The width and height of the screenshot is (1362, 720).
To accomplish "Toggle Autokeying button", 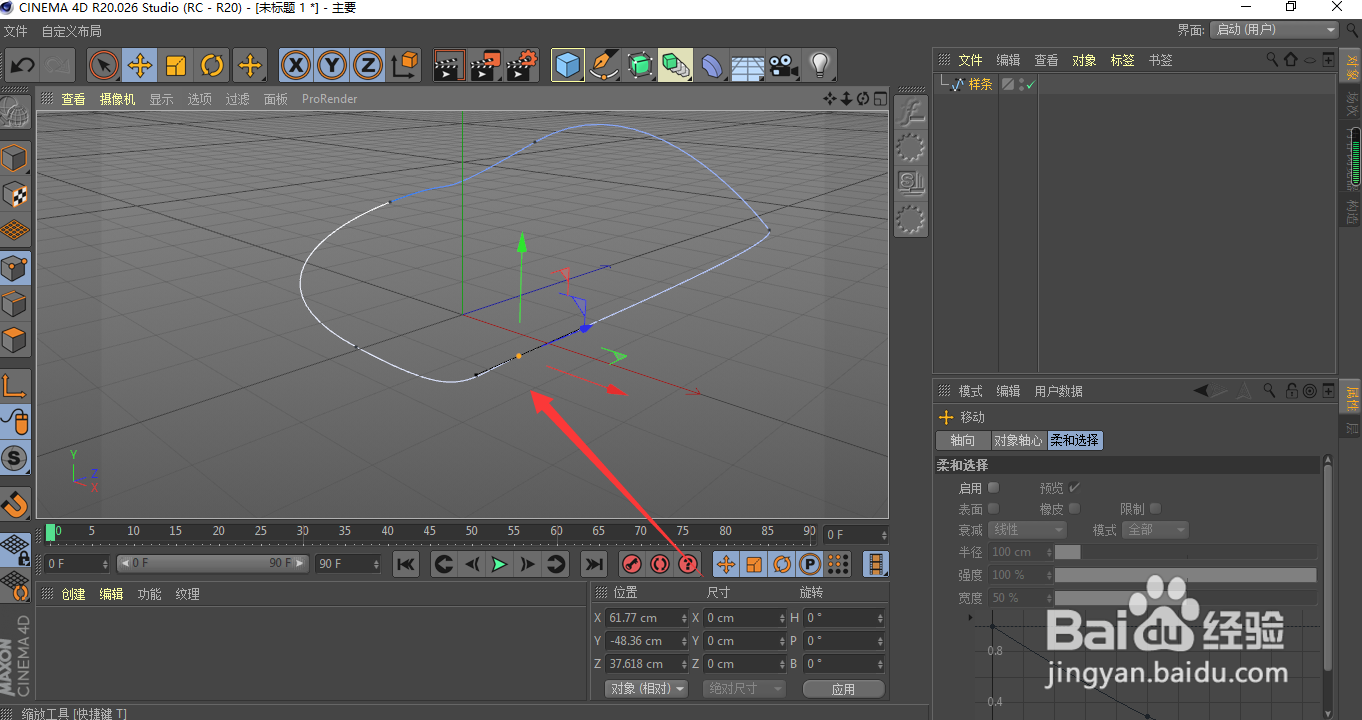I will 659,564.
